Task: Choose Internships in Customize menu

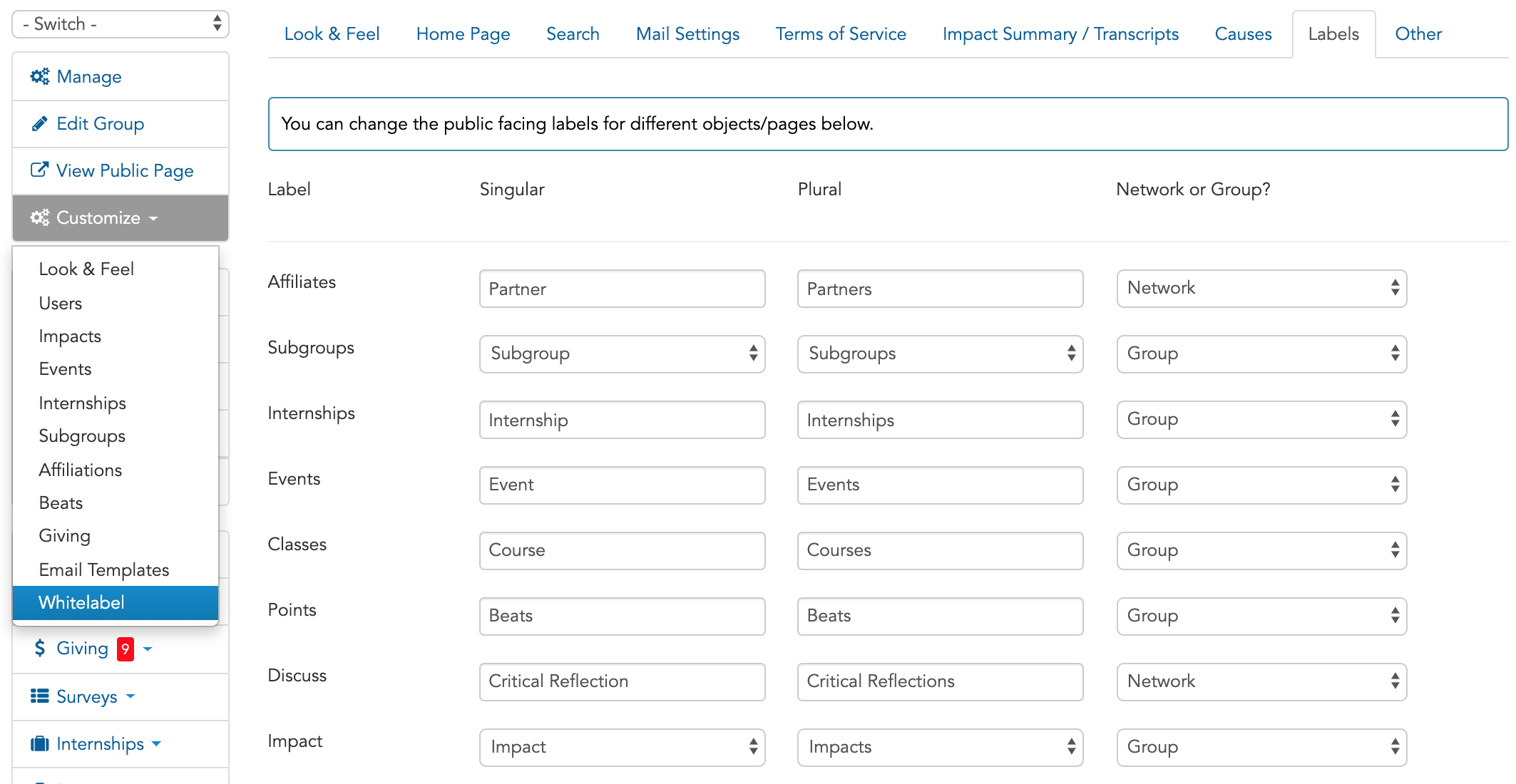Action: (116, 403)
